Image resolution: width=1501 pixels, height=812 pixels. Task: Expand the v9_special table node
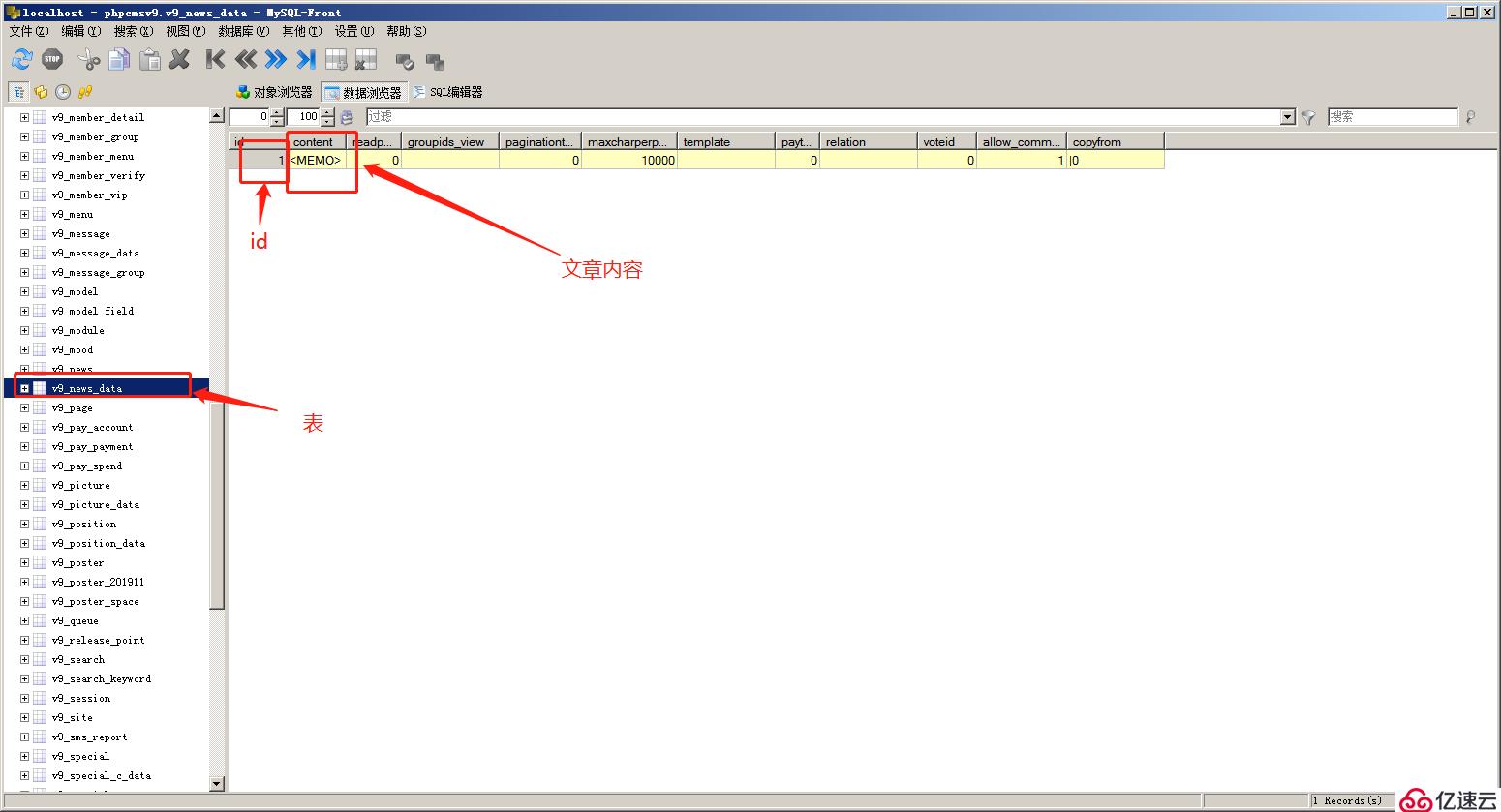coord(24,756)
